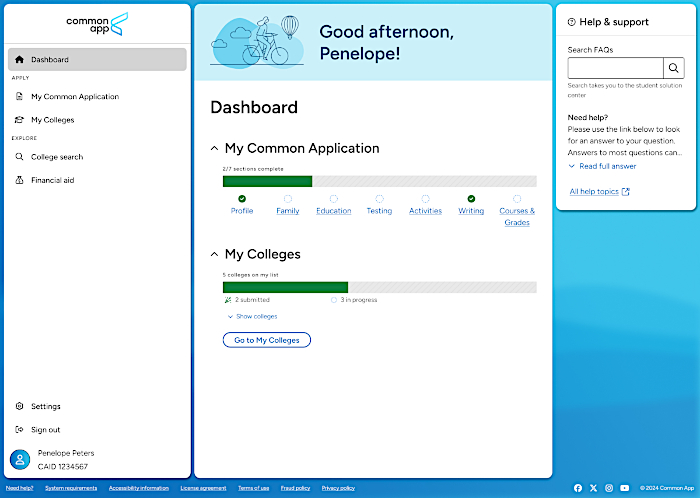The width and height of the screenshot is (700, 498).
Task: Click the Go to My Colleges button
Action: (267, 340)
